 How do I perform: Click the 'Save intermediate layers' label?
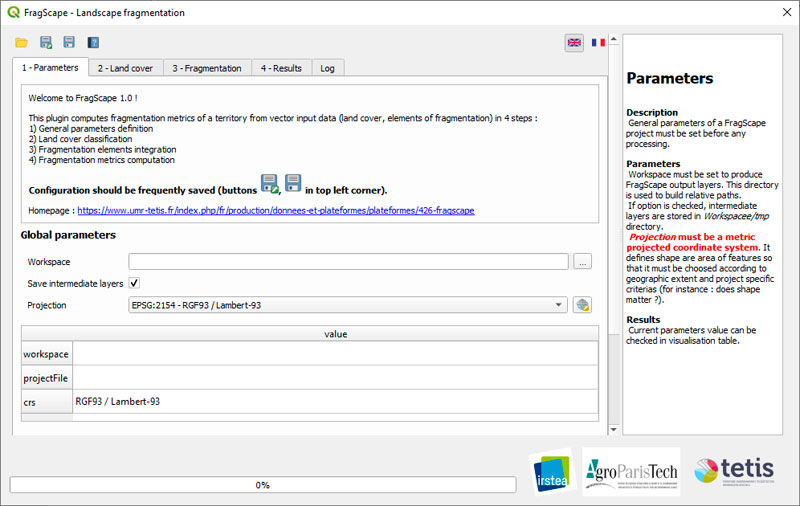(x=75, y=284)
